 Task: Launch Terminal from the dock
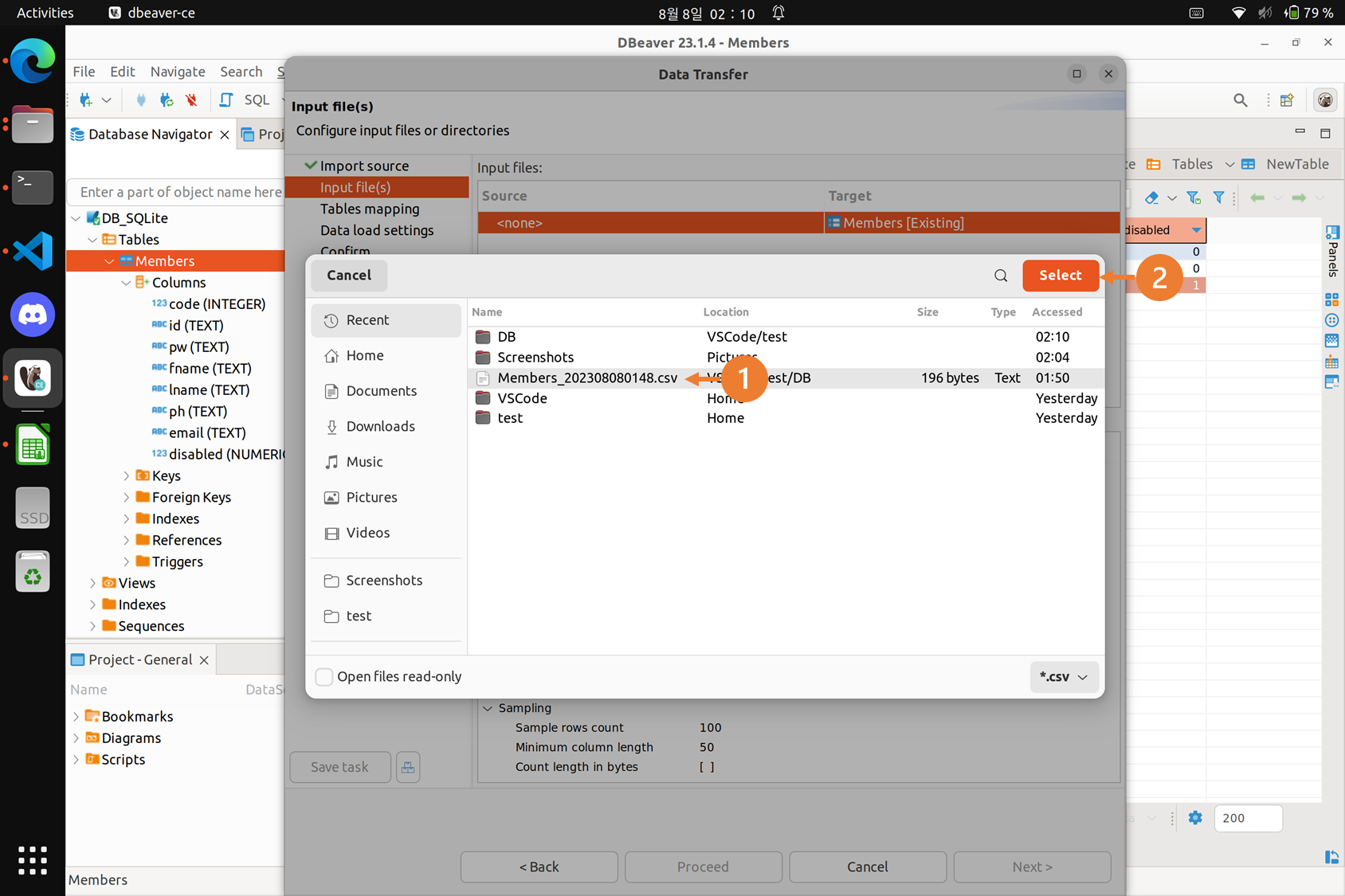click(33, 187)
